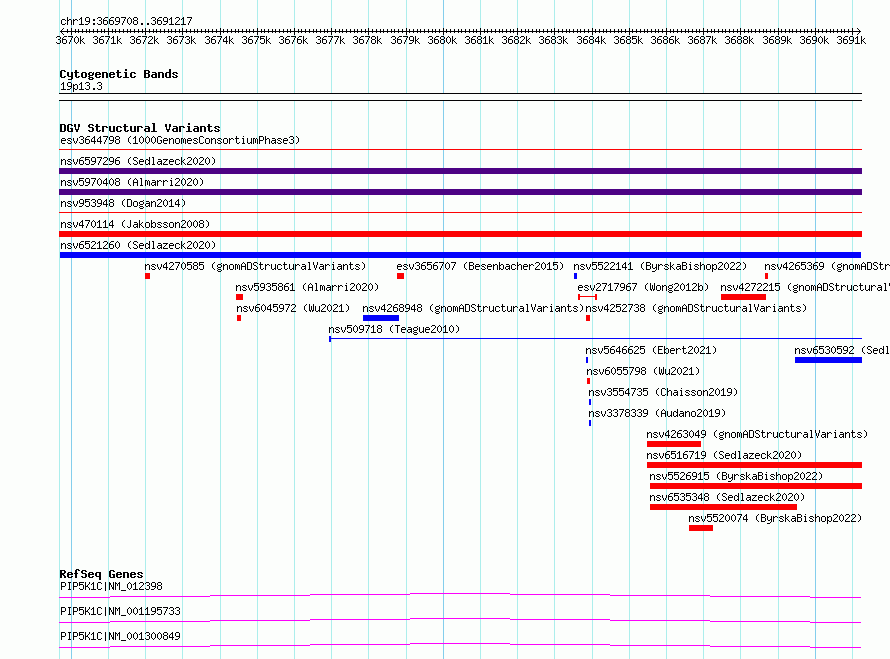
Task: Click the 3685k ruler tick label
Action: click(628, 40)
